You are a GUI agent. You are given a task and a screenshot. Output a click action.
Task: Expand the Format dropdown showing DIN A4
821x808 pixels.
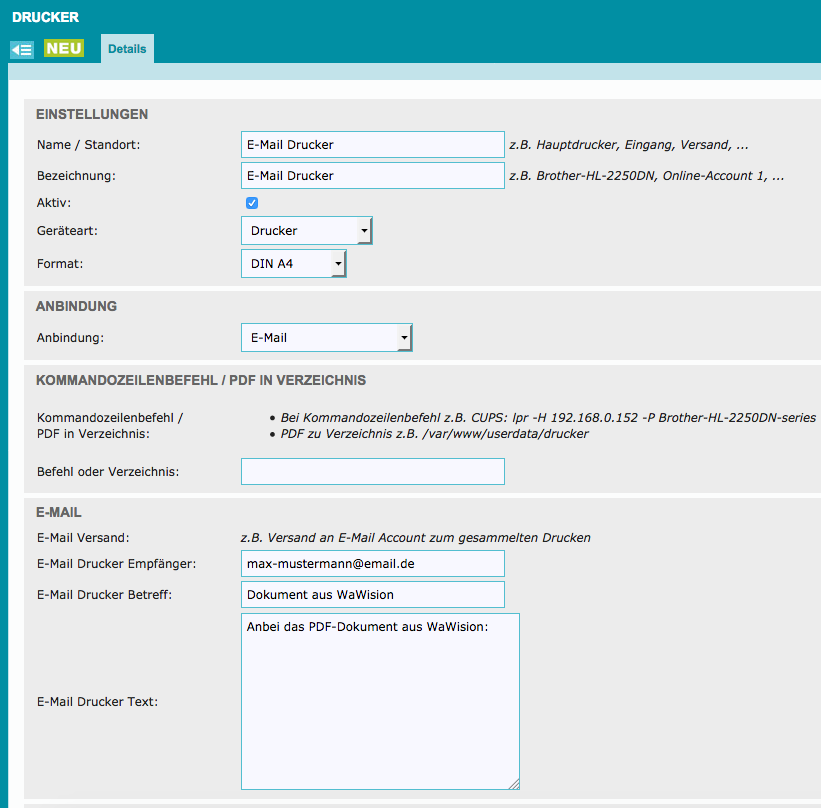click(x=294, y=264)
